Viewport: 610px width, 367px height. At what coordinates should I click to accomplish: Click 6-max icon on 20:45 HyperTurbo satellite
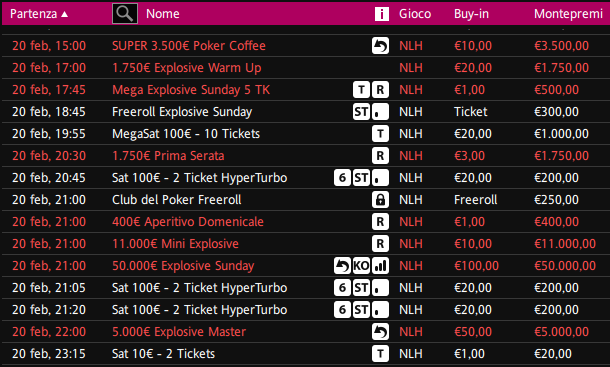[x=342, y=178]
